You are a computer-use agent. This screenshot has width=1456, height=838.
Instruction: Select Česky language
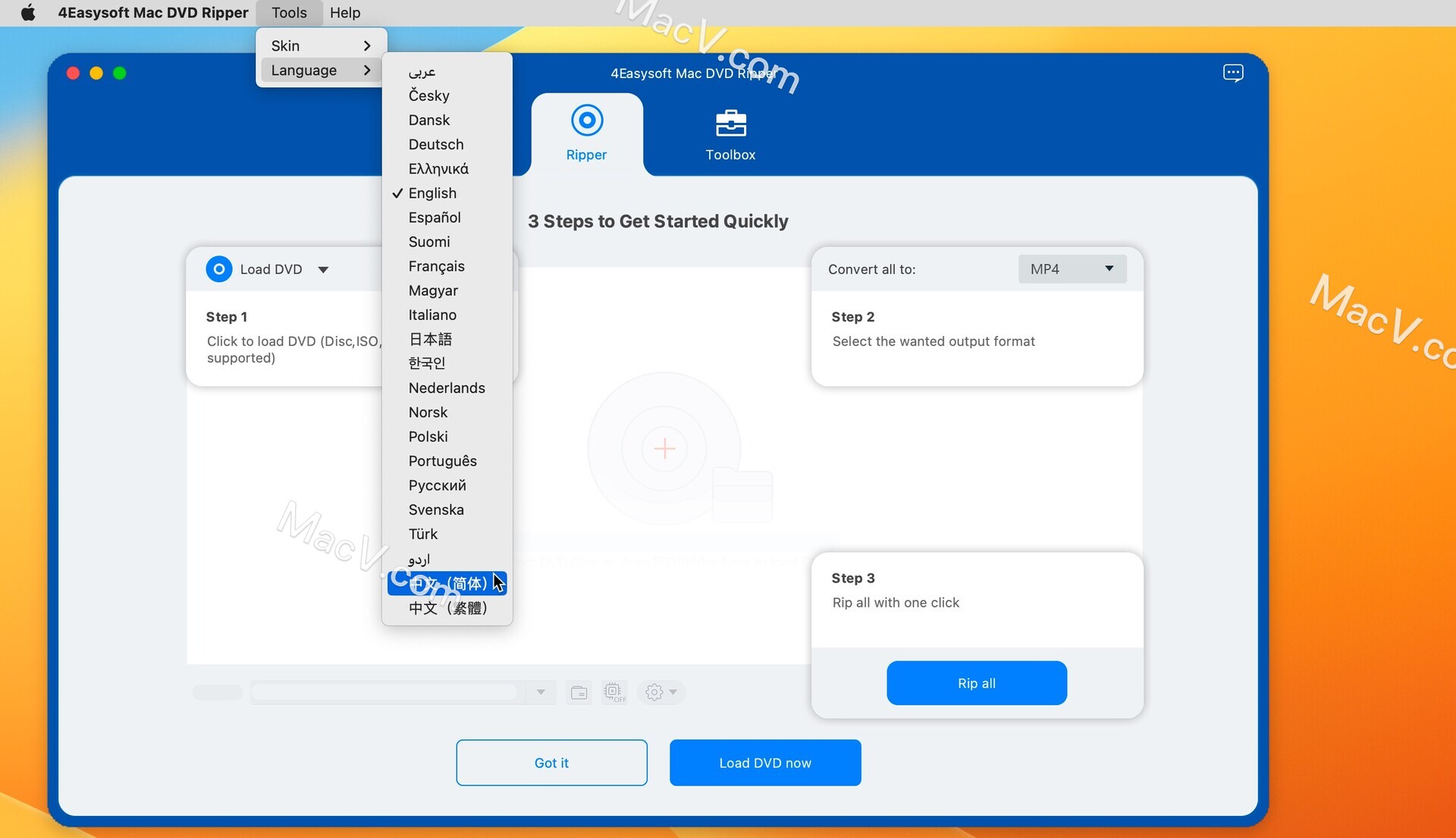pyautogui.click(x=447, y=96)
